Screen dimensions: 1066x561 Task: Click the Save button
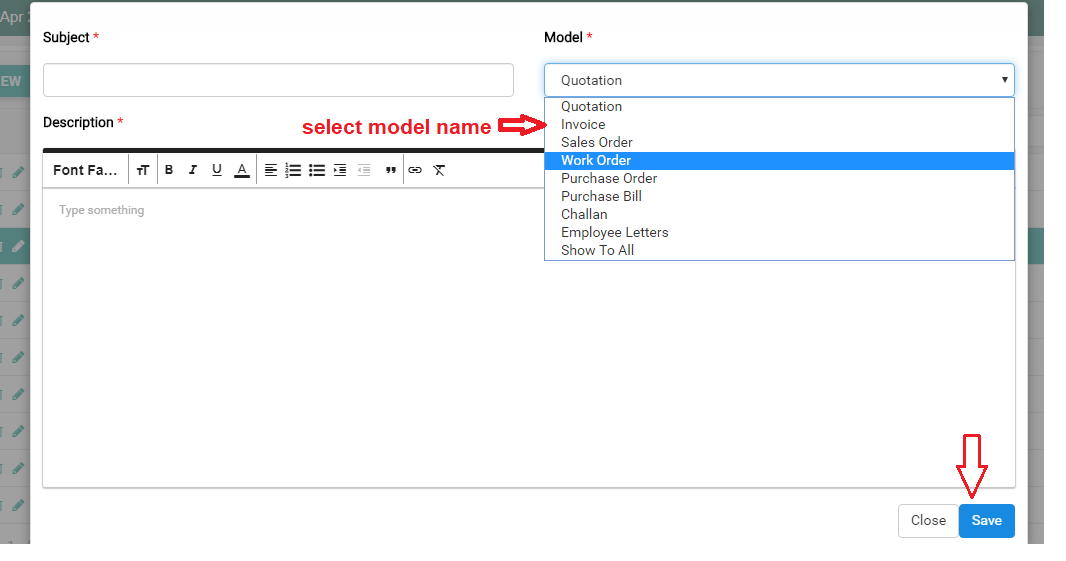tap(986, 520)
